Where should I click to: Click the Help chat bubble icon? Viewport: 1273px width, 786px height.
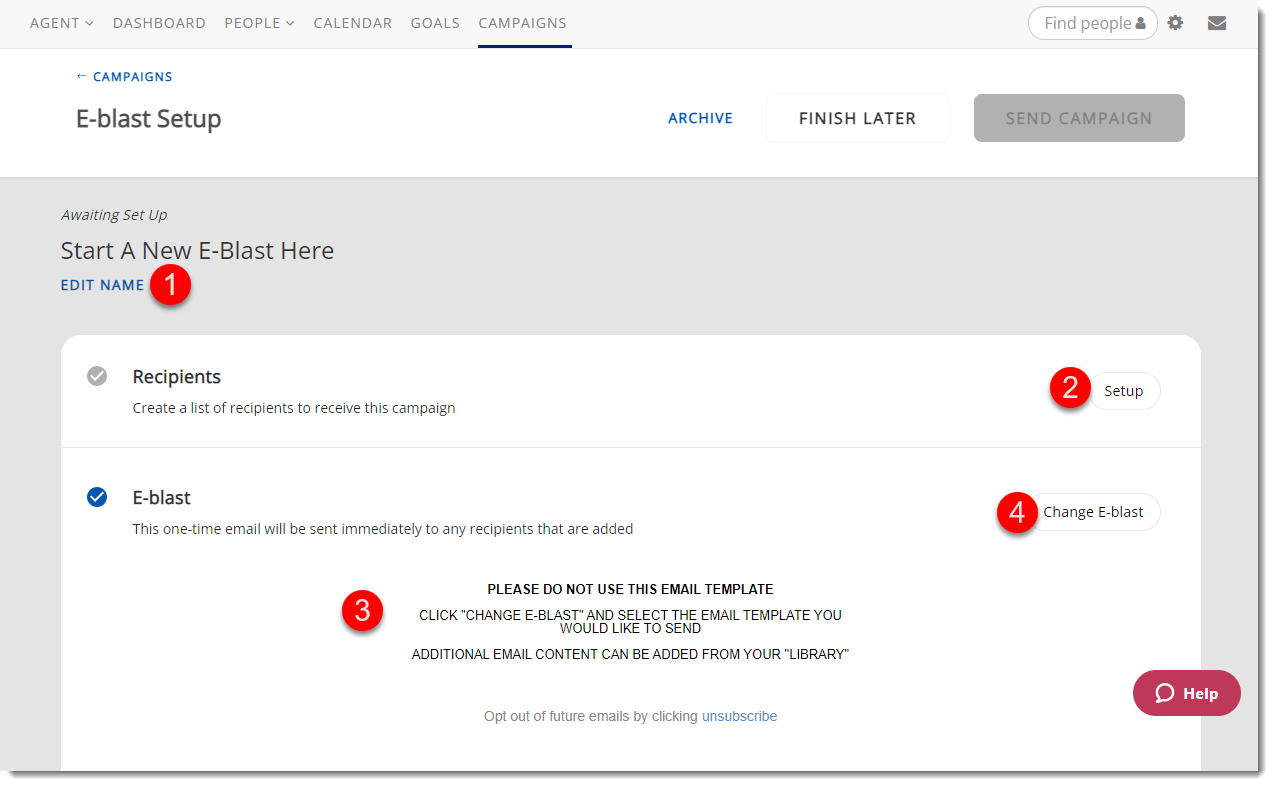tap(1164, 694)
